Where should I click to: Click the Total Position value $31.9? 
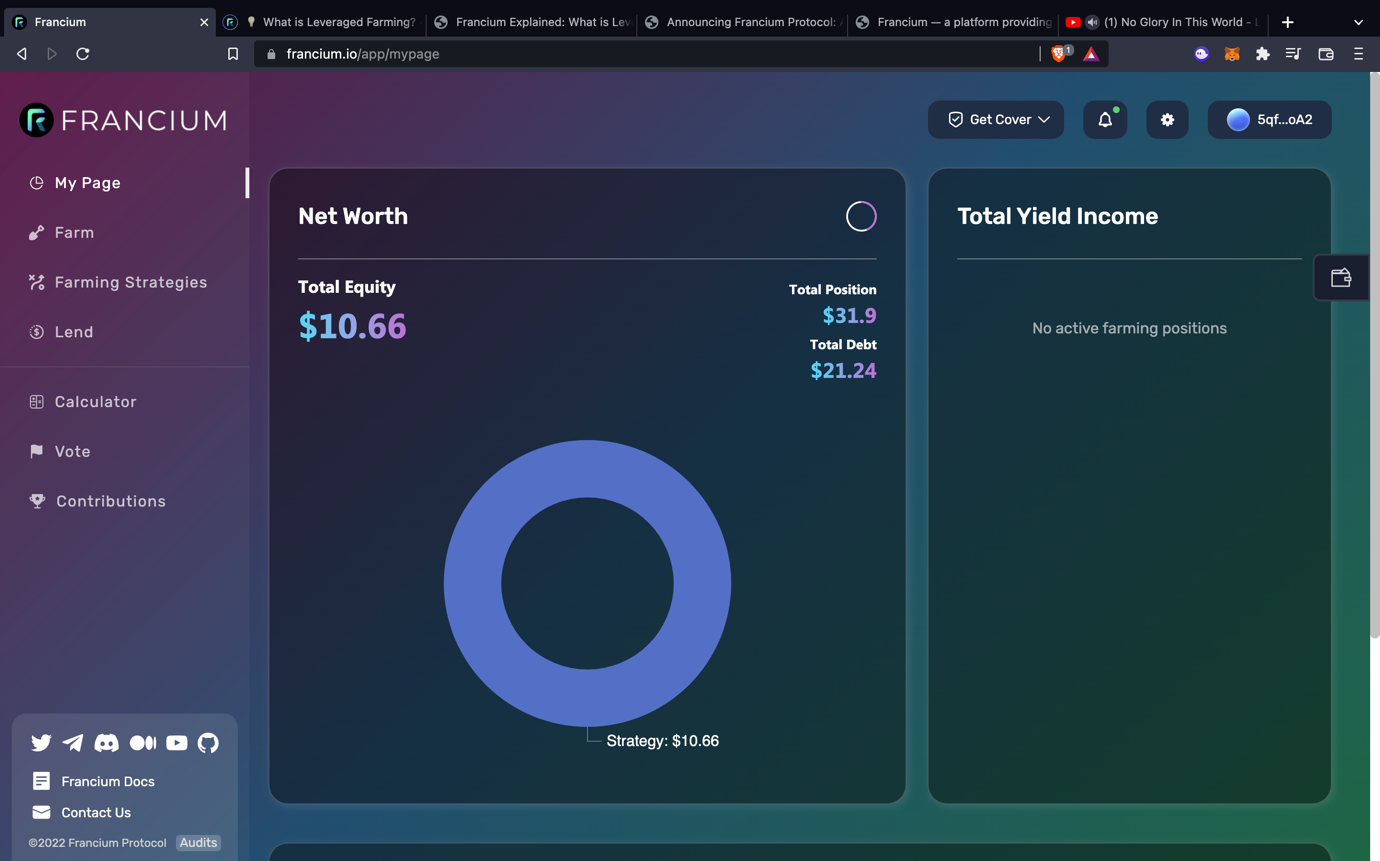(849, 316)
